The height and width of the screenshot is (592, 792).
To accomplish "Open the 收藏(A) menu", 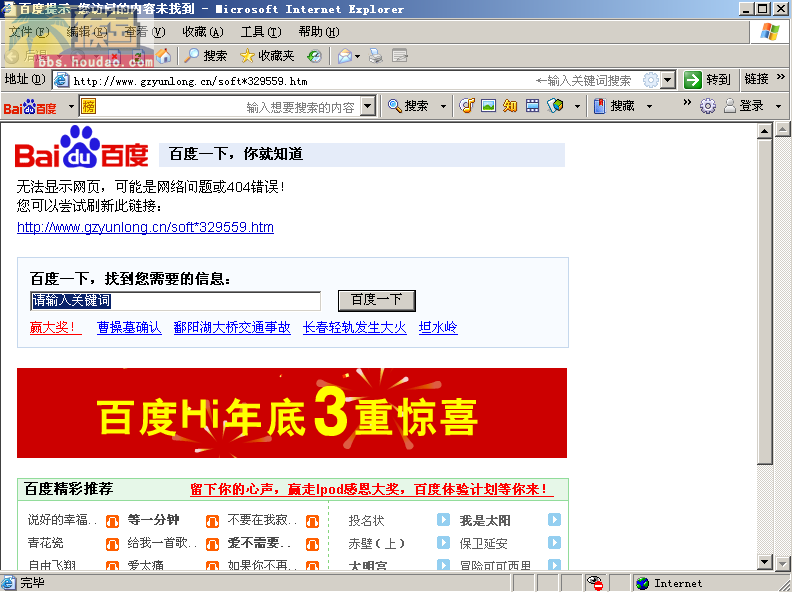I will tap(203, 32).
